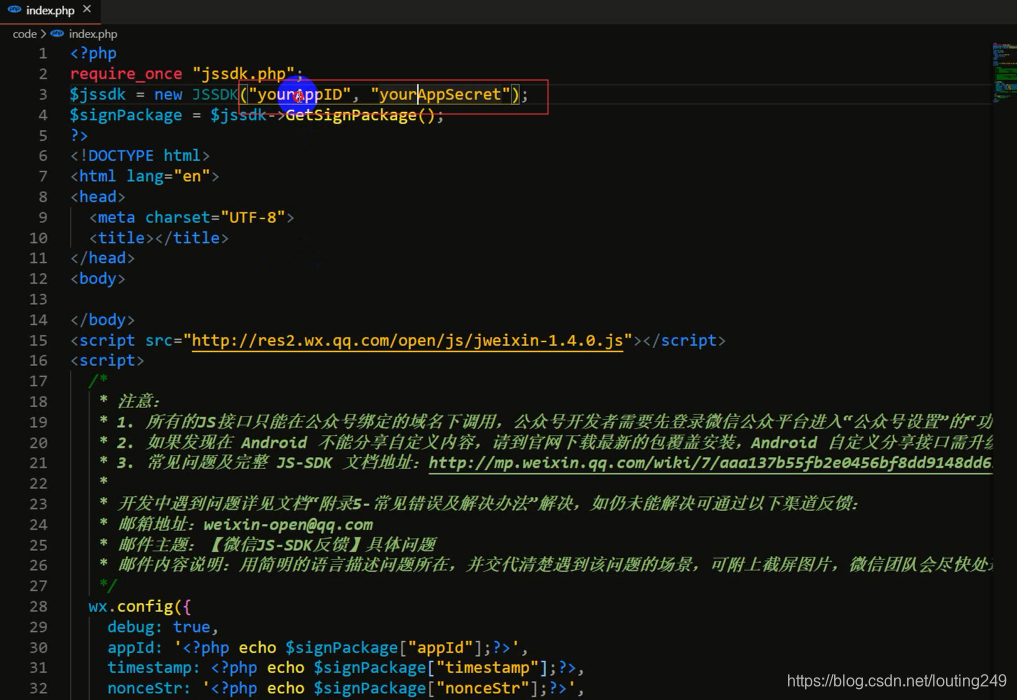Click the <script> tag on line 16
This screenshot has width=1017, height=700.
pos(107,361)
